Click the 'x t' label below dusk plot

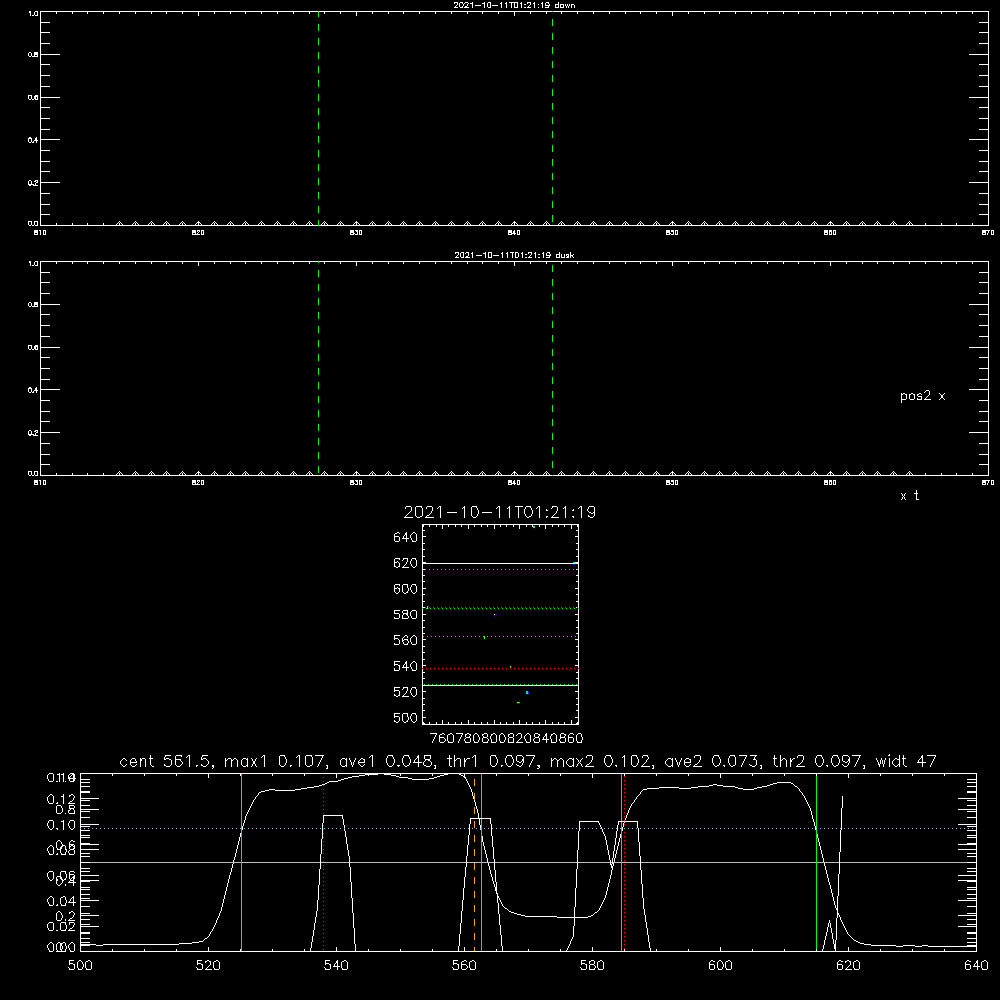click(909, 496)
